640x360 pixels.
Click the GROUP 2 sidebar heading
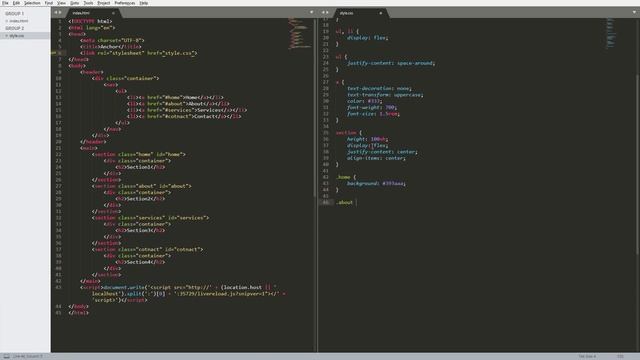(x=15, y=28)
